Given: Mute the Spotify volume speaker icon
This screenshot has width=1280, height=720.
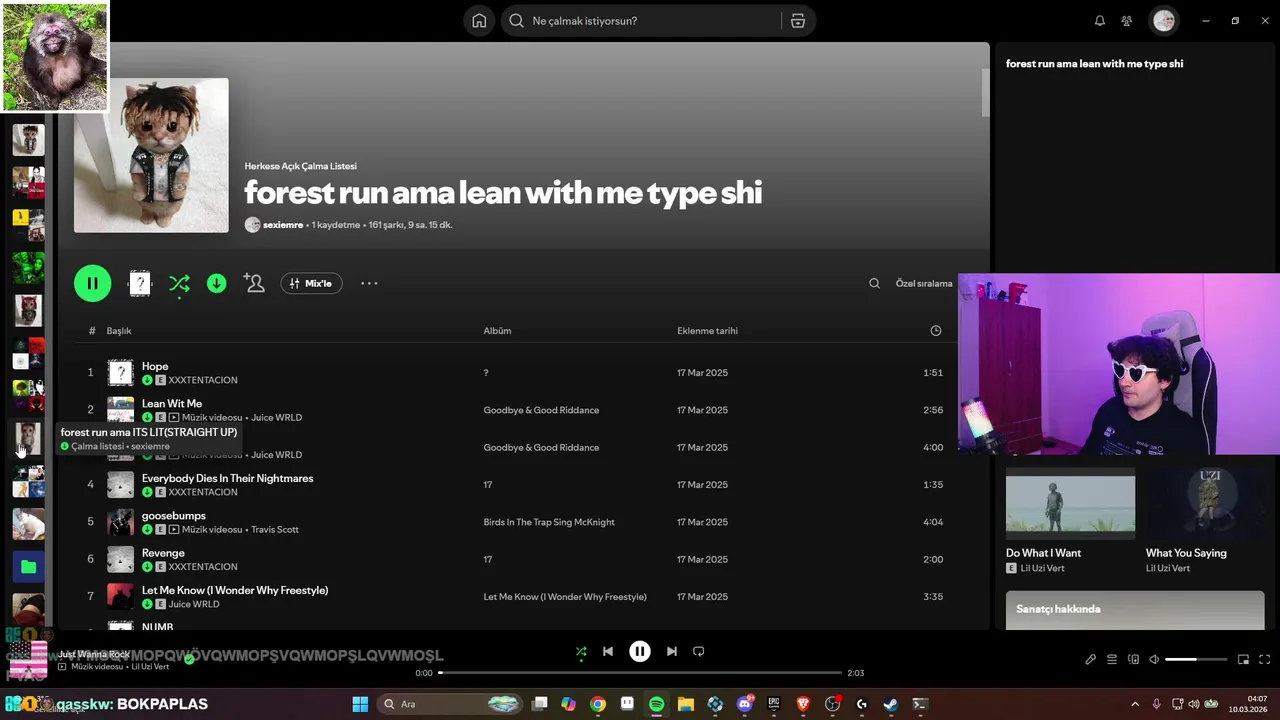Looking at the screenshot, I should (1154, 660).
